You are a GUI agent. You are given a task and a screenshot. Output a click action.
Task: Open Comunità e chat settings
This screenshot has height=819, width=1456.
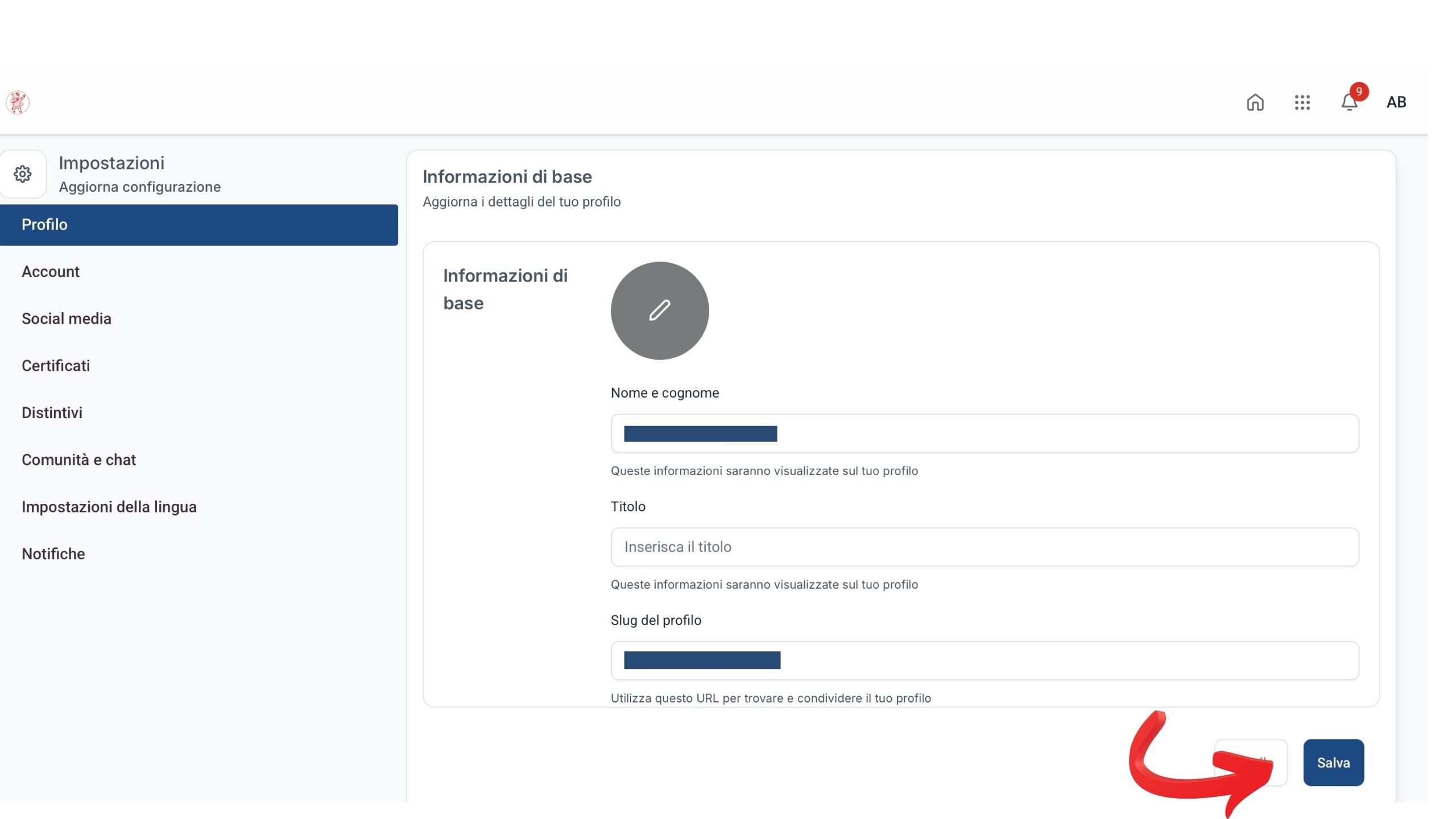tap(79, 460)
